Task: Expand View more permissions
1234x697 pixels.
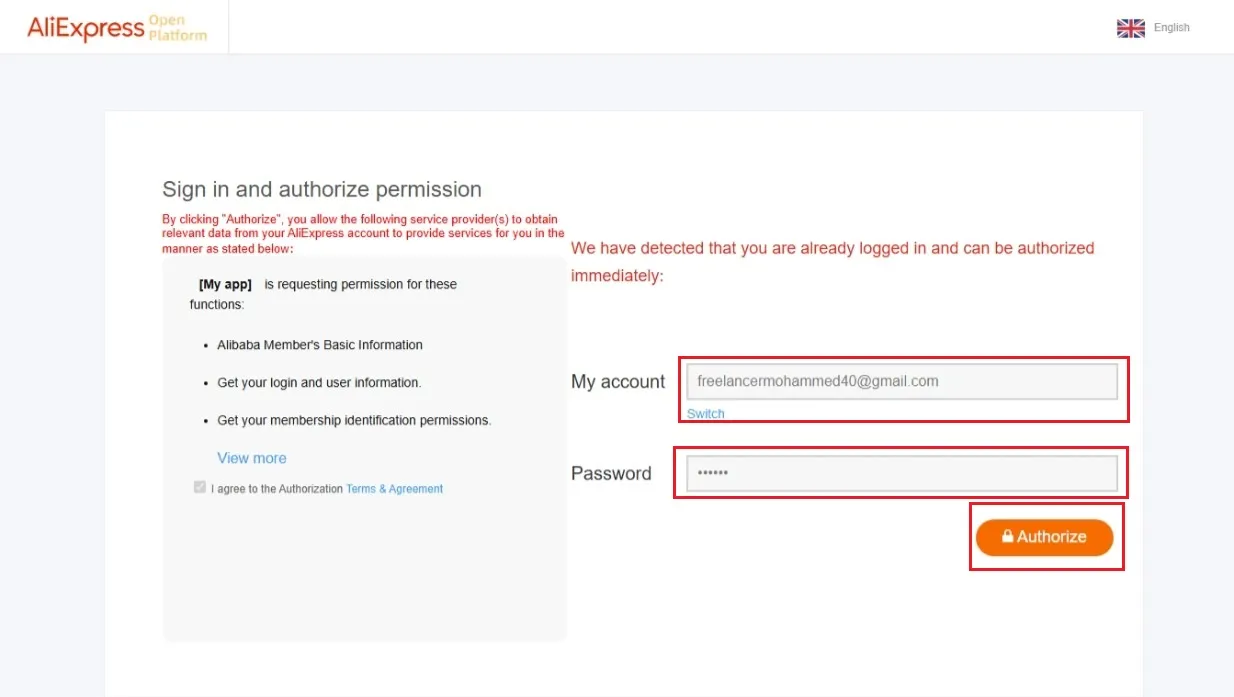Action: point(252,458)
